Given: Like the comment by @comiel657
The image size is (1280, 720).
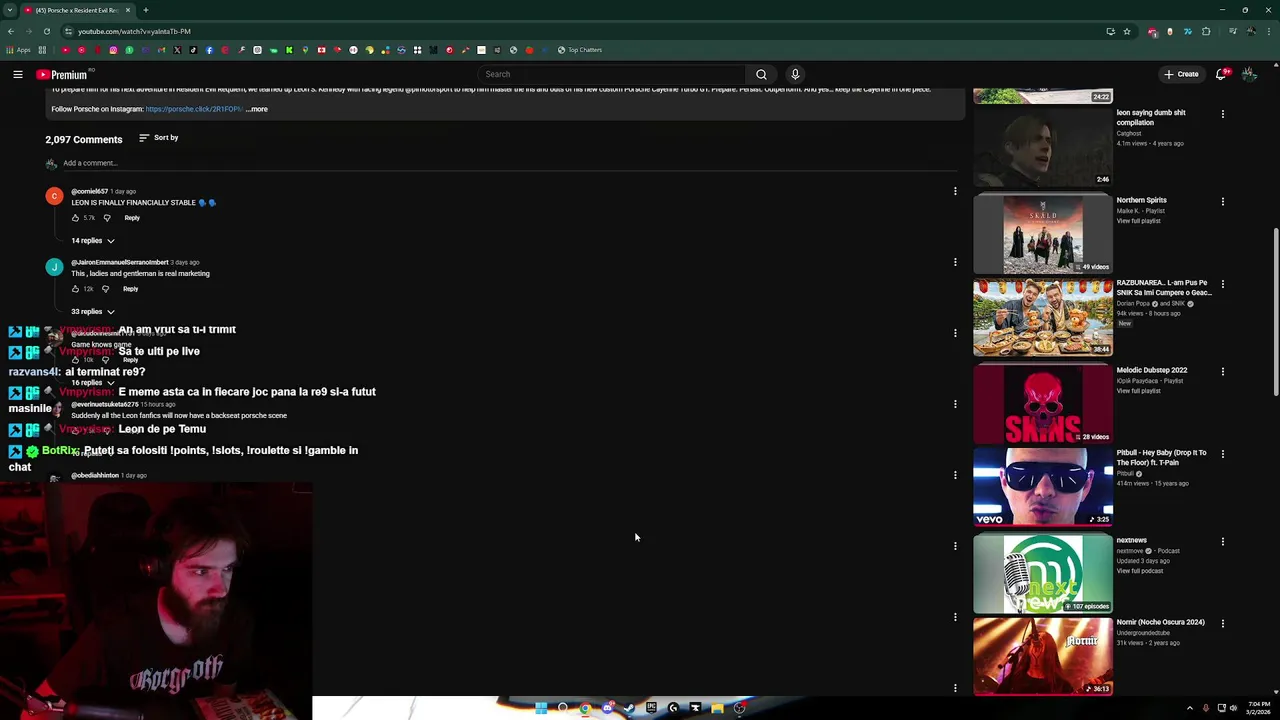Looking at the screenshot, I should click(75, 218).
